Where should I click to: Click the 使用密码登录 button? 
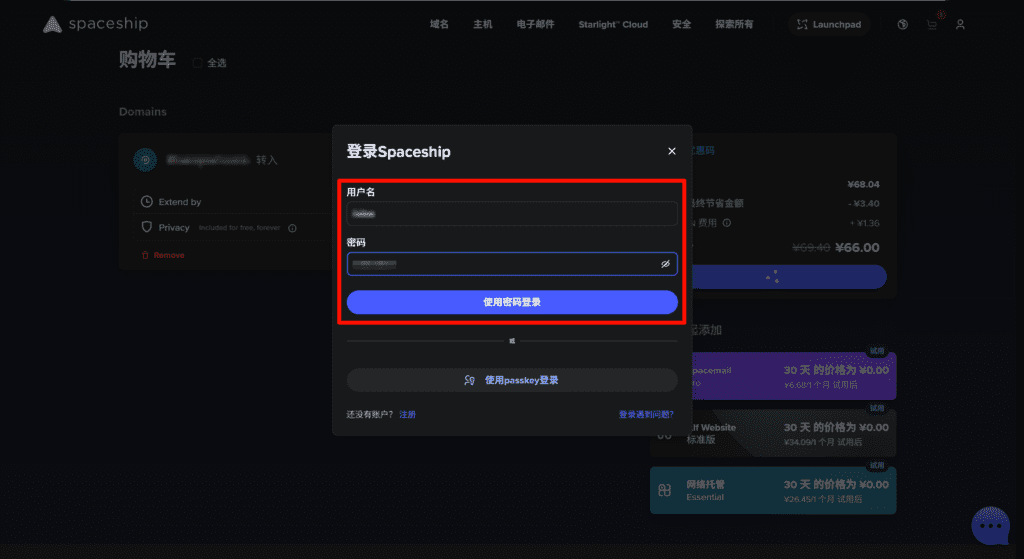tap(512, 302)
